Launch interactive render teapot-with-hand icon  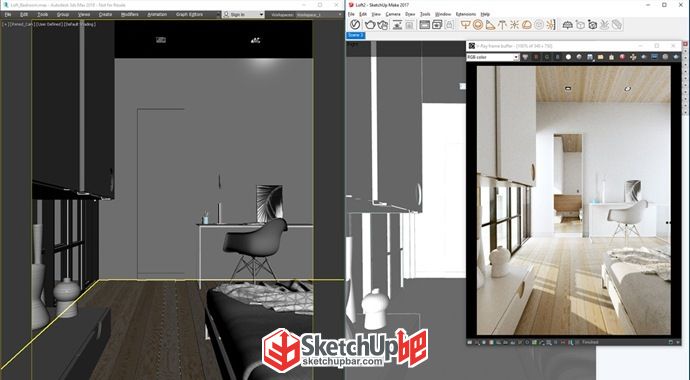click(x=382, y=25)
